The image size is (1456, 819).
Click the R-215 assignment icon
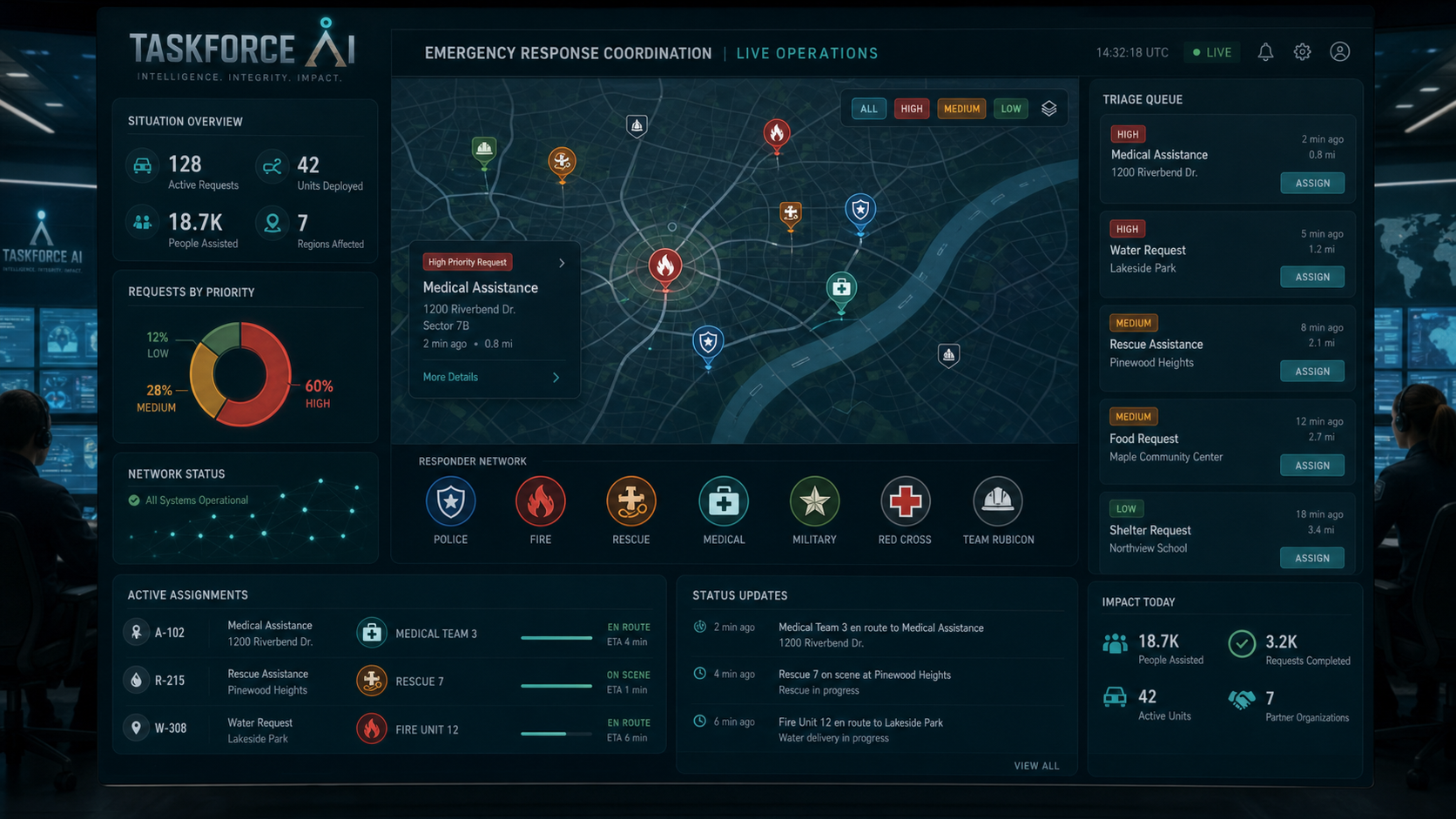click(137, 681)
